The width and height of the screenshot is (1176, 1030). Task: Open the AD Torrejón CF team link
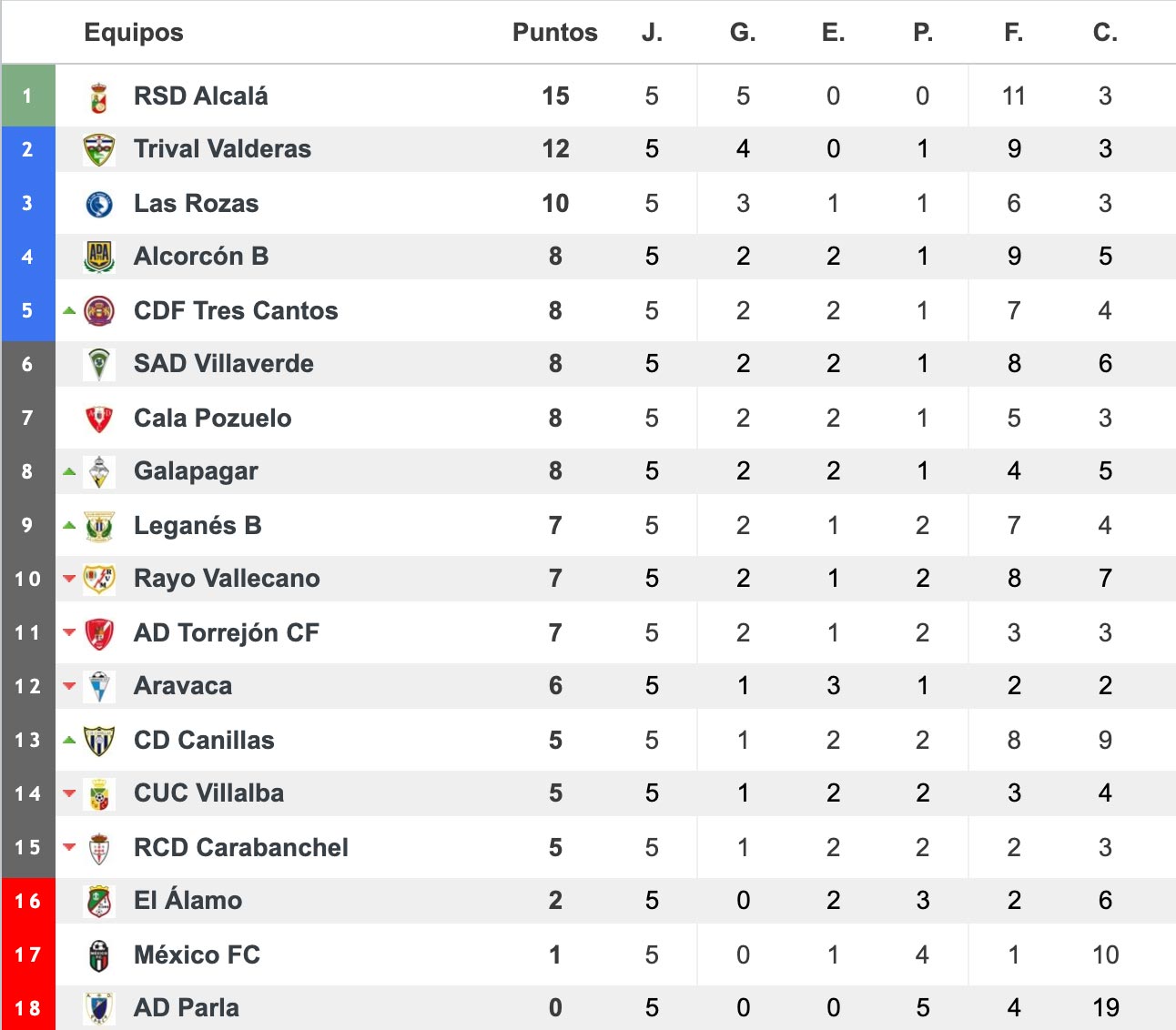click(x=227, y=633)
